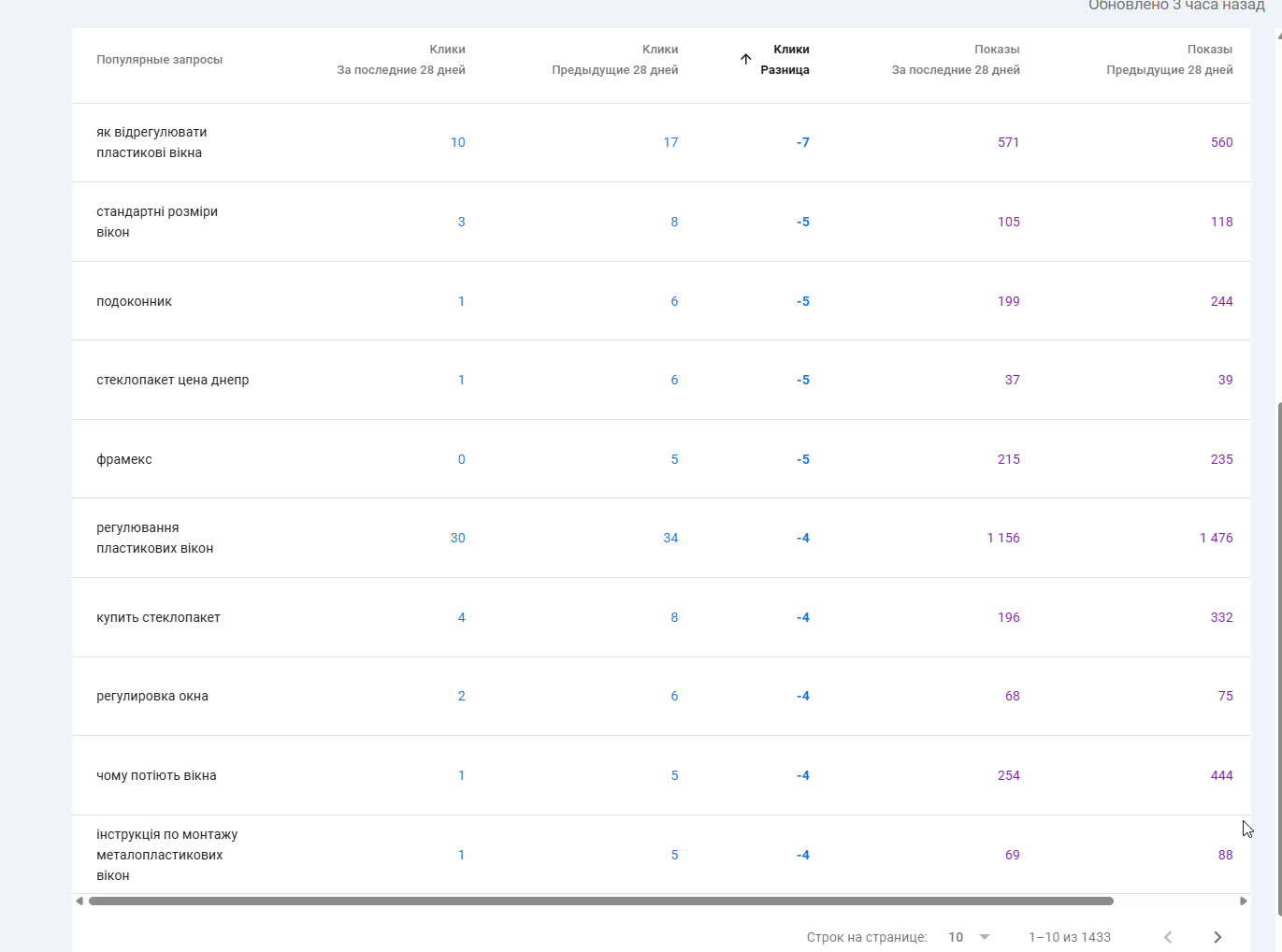
Task: Click the horizontal scrollbar thumb
Action: pos(600,902)
